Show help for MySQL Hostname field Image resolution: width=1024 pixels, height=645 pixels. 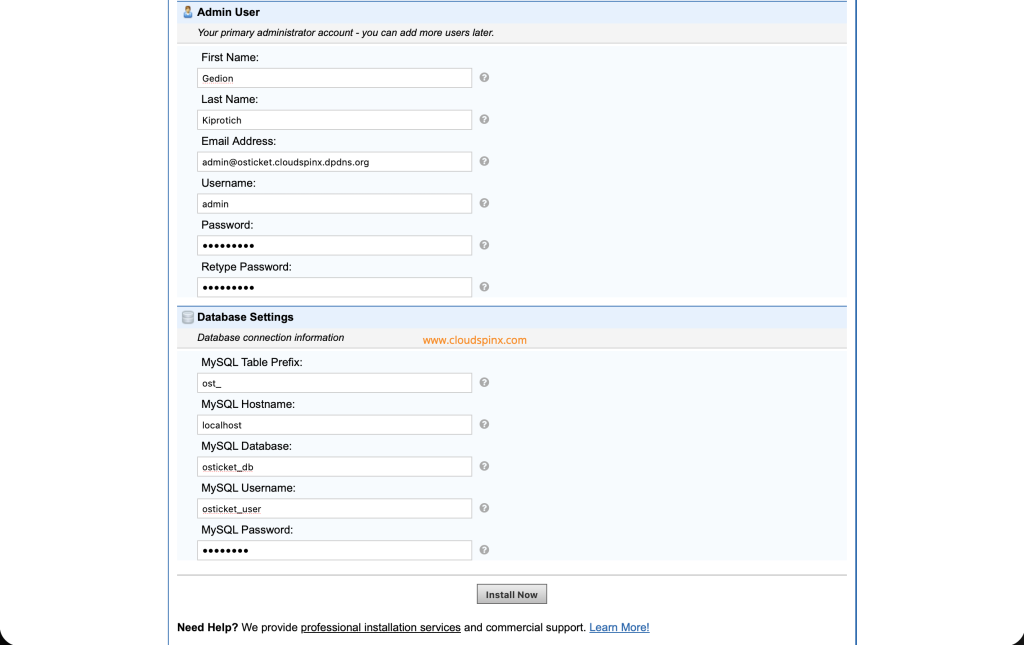(x=484, y=424)
